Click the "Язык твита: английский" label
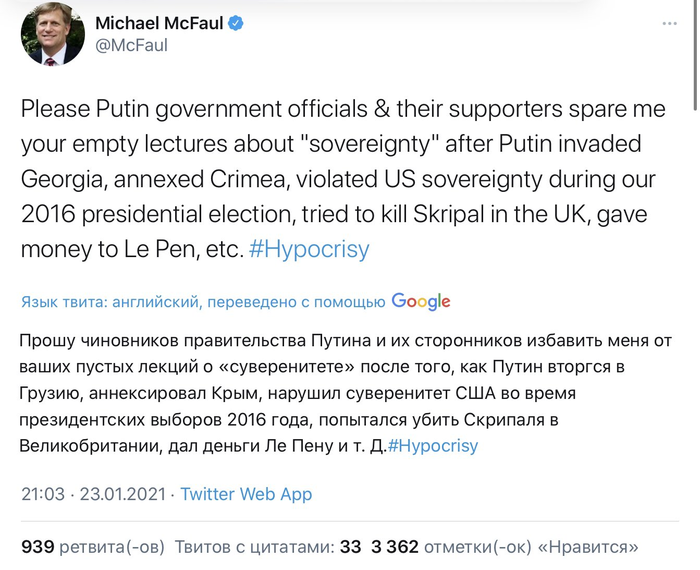This screenshot has height=570, width=700. 122,302
